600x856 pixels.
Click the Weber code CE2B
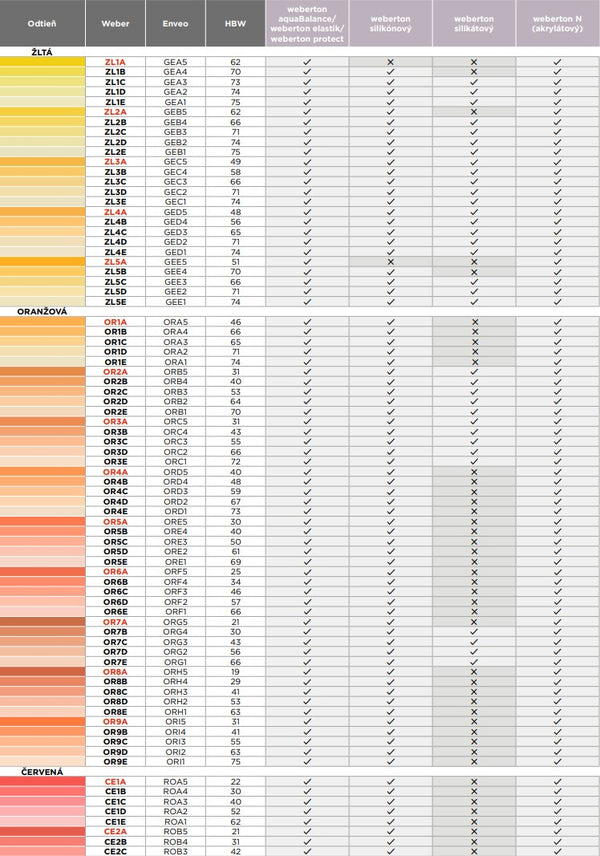coord(115,842)
